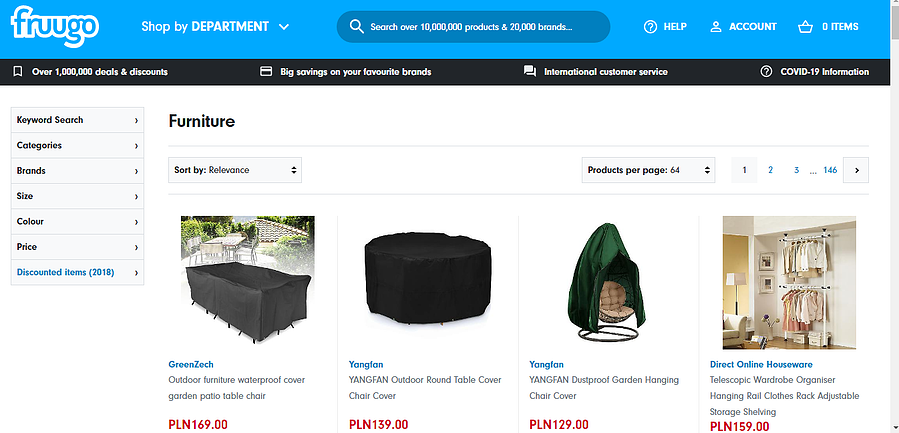Image resolution: width=899 pixels, height=433 pixels.
Task: Open the Account person icon
Action: [716, 27]
